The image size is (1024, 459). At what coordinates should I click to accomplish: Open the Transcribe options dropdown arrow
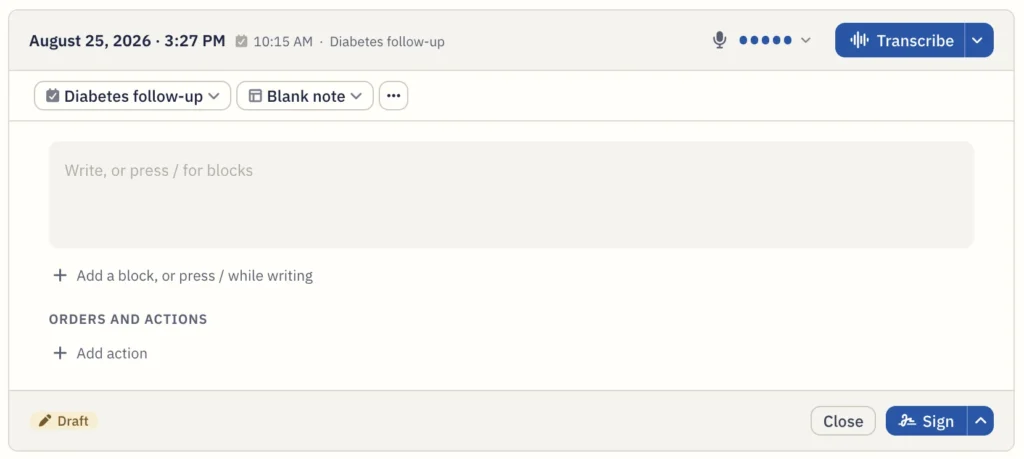(979, 40)
